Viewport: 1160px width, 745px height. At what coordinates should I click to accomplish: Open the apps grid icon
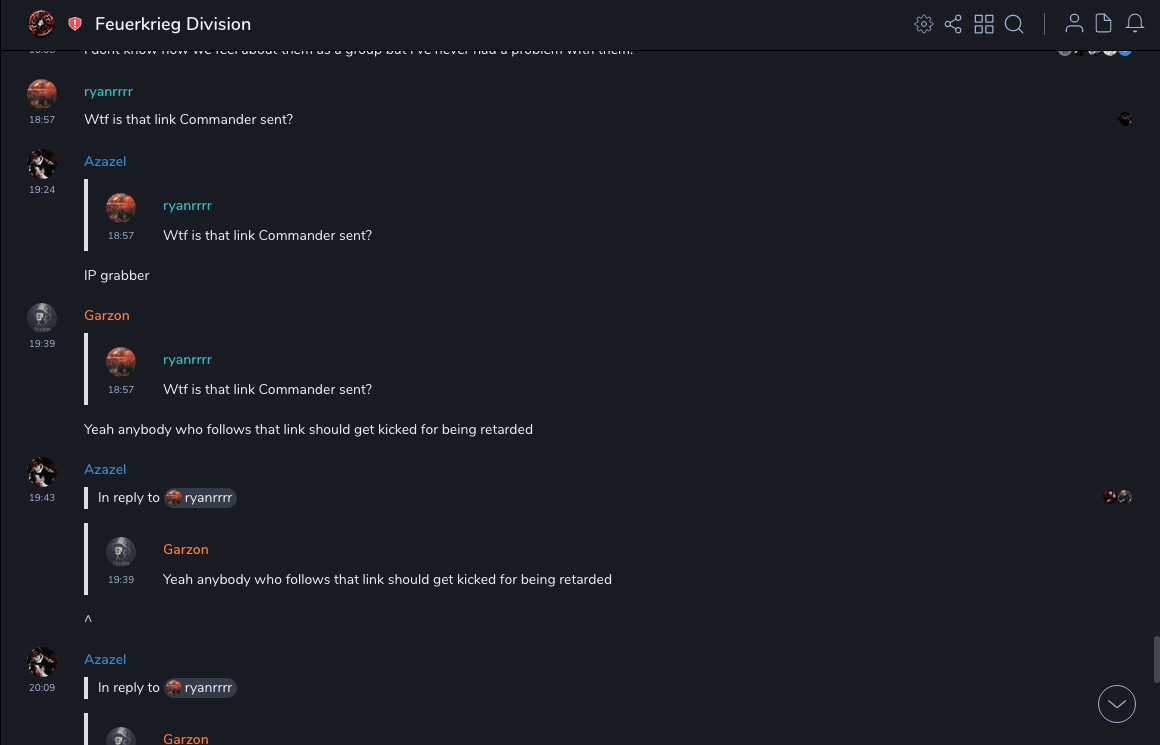(x=984, y=24)
